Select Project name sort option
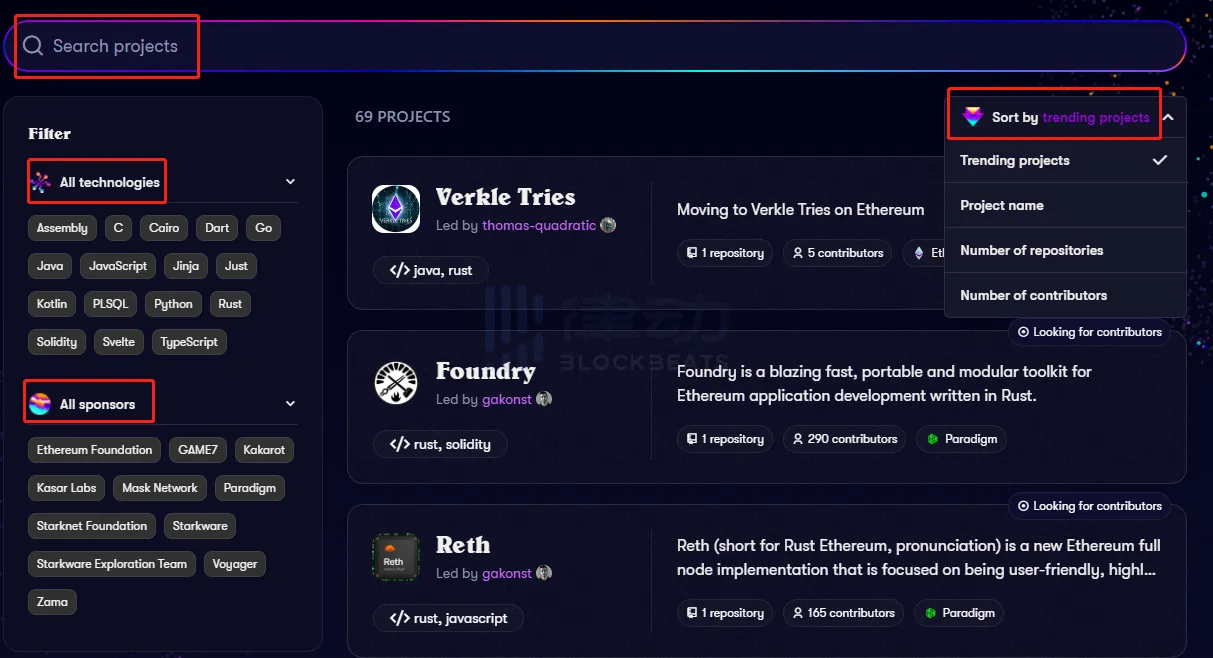 1002,205
